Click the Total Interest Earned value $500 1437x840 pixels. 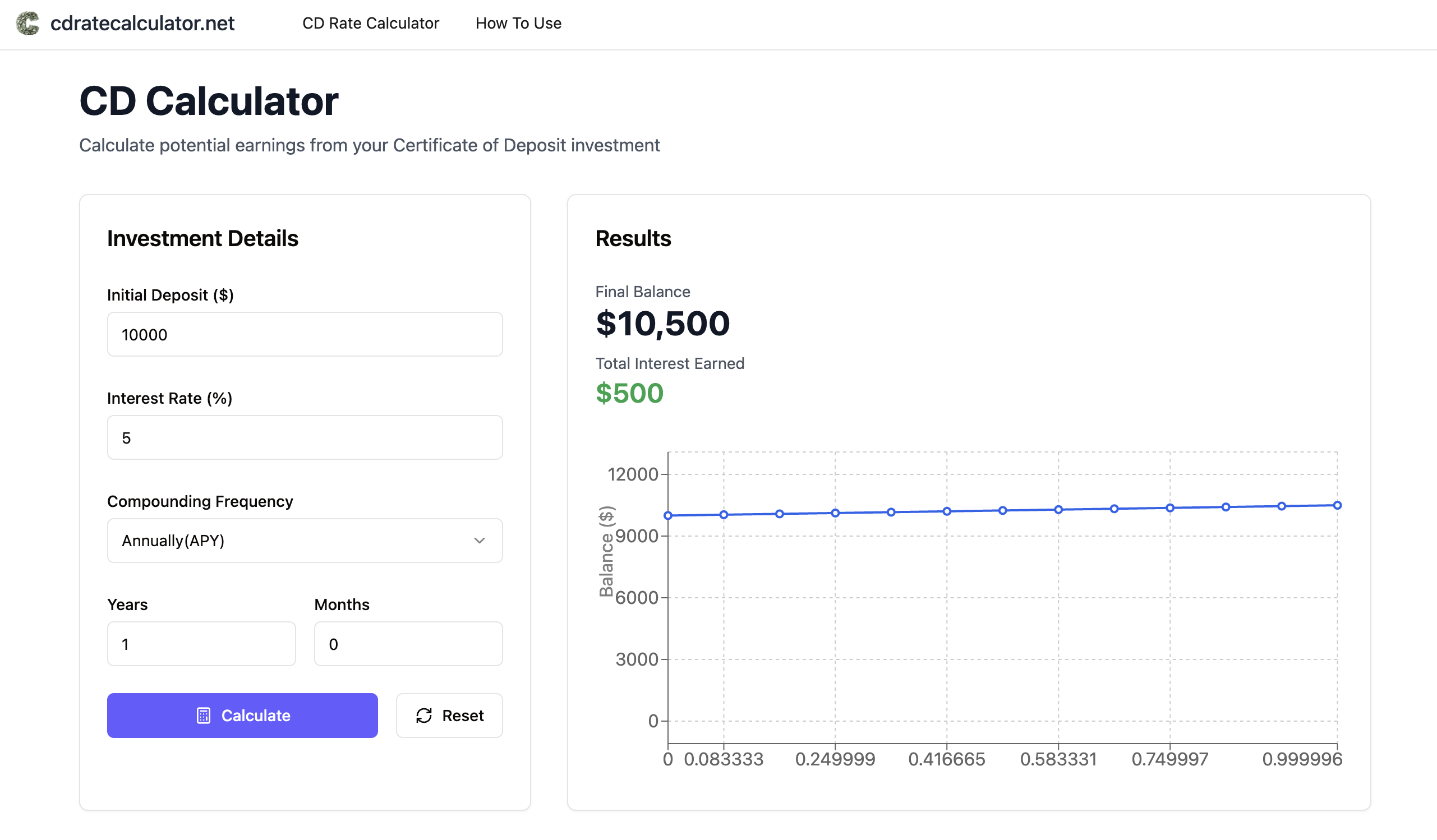[629, 394]
